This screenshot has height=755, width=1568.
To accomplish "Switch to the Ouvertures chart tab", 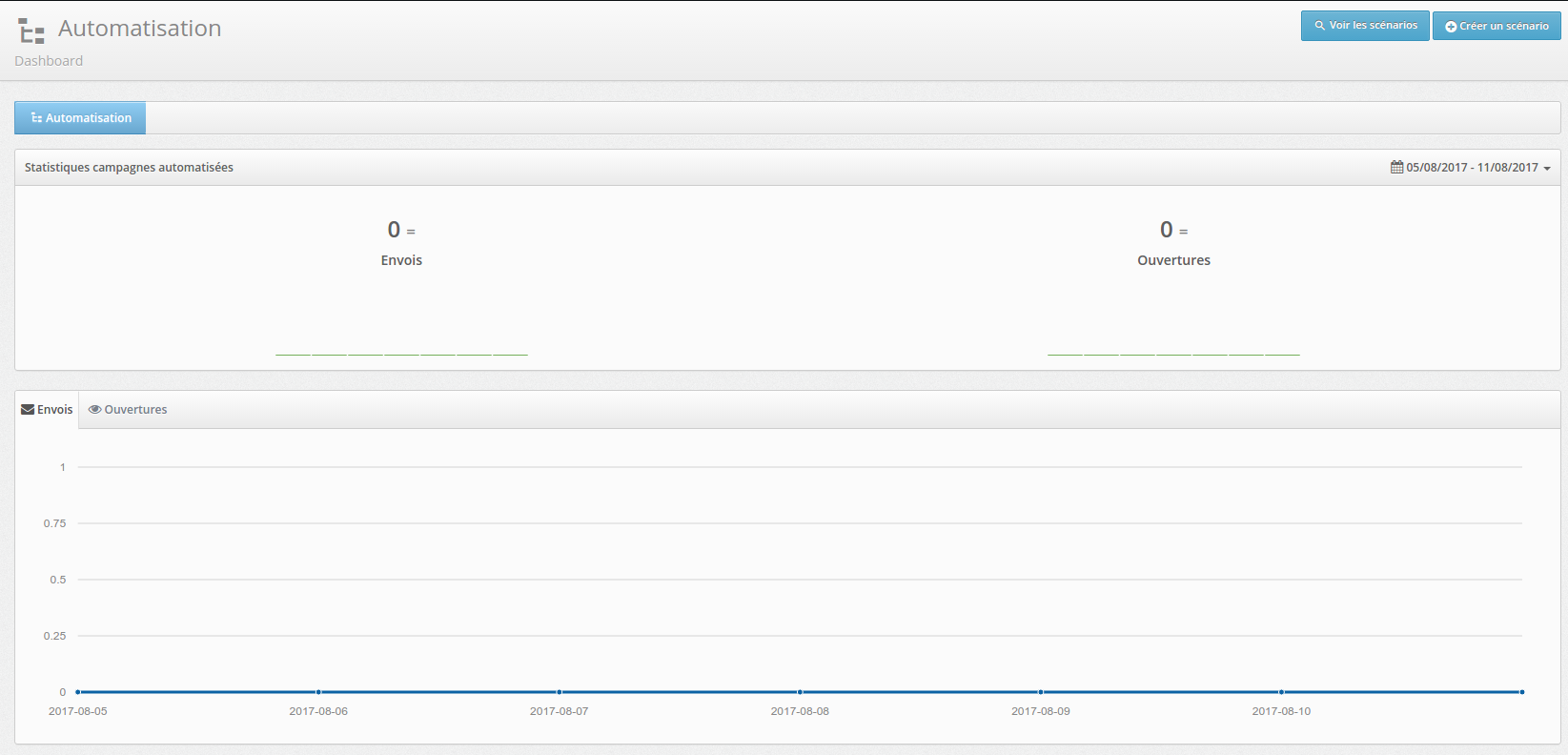I will click(128, 410).
